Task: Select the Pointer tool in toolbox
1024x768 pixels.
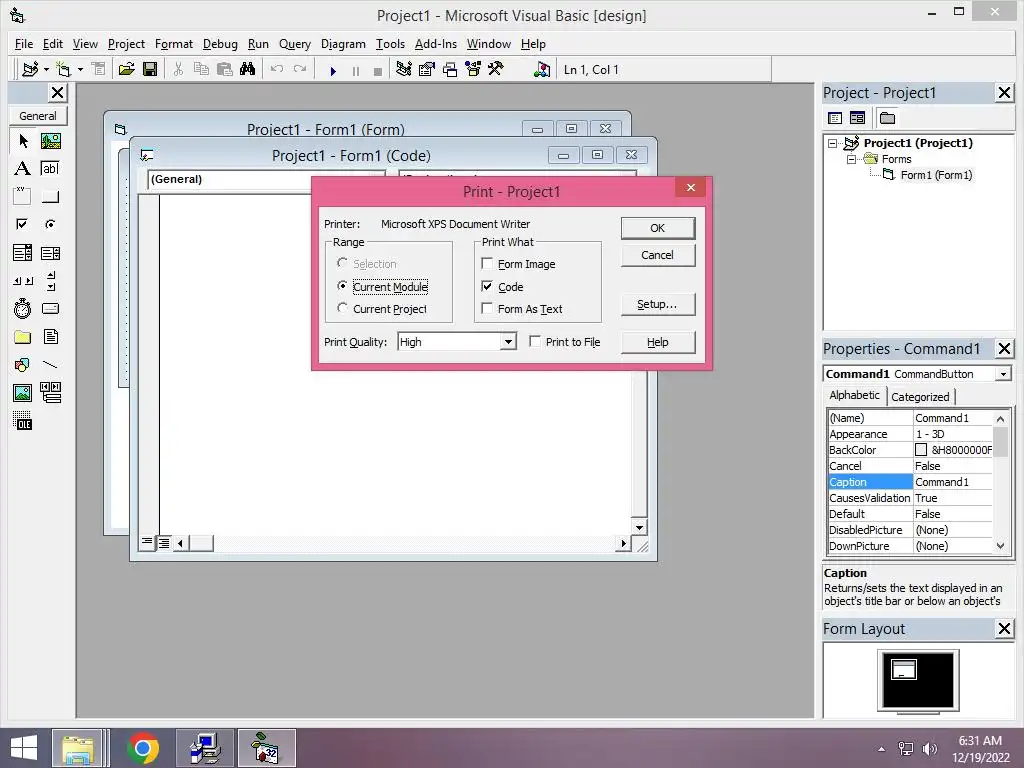Action: tap(23, 140)
